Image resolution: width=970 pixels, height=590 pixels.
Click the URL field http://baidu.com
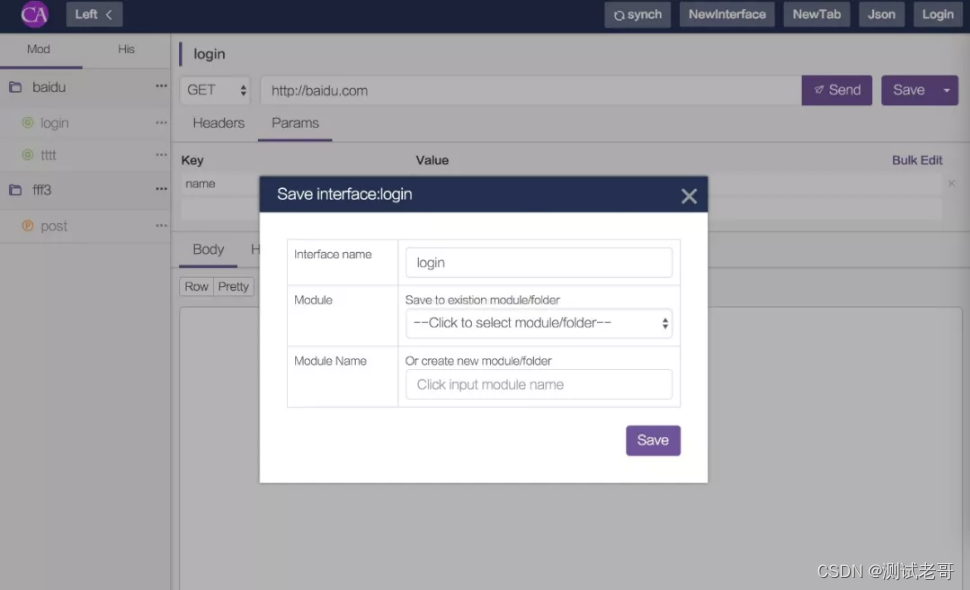coord(530,90)
